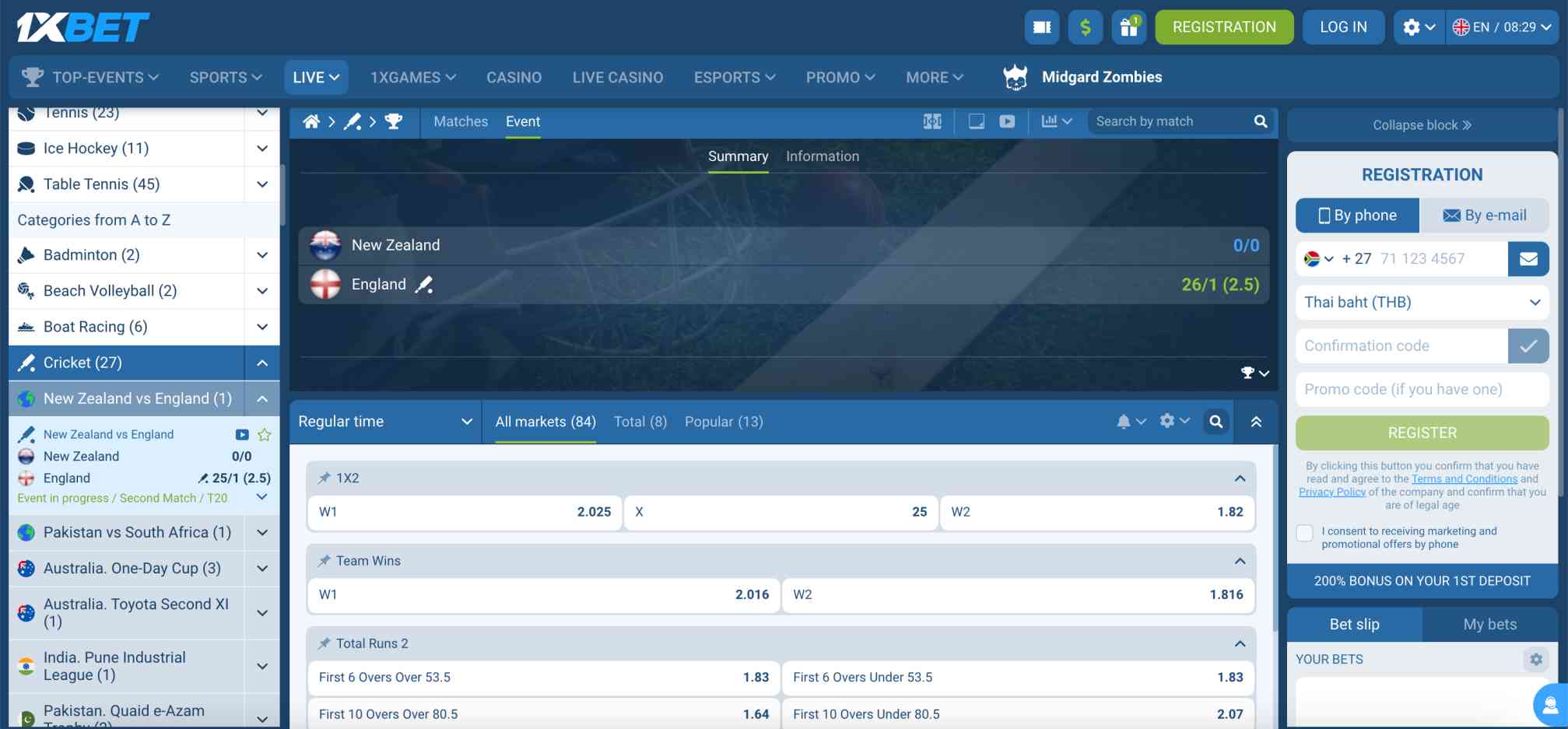This screenshot has width=1568, height=729.
Task: Select the By e-mail registration option
Action: point(1485,215)
